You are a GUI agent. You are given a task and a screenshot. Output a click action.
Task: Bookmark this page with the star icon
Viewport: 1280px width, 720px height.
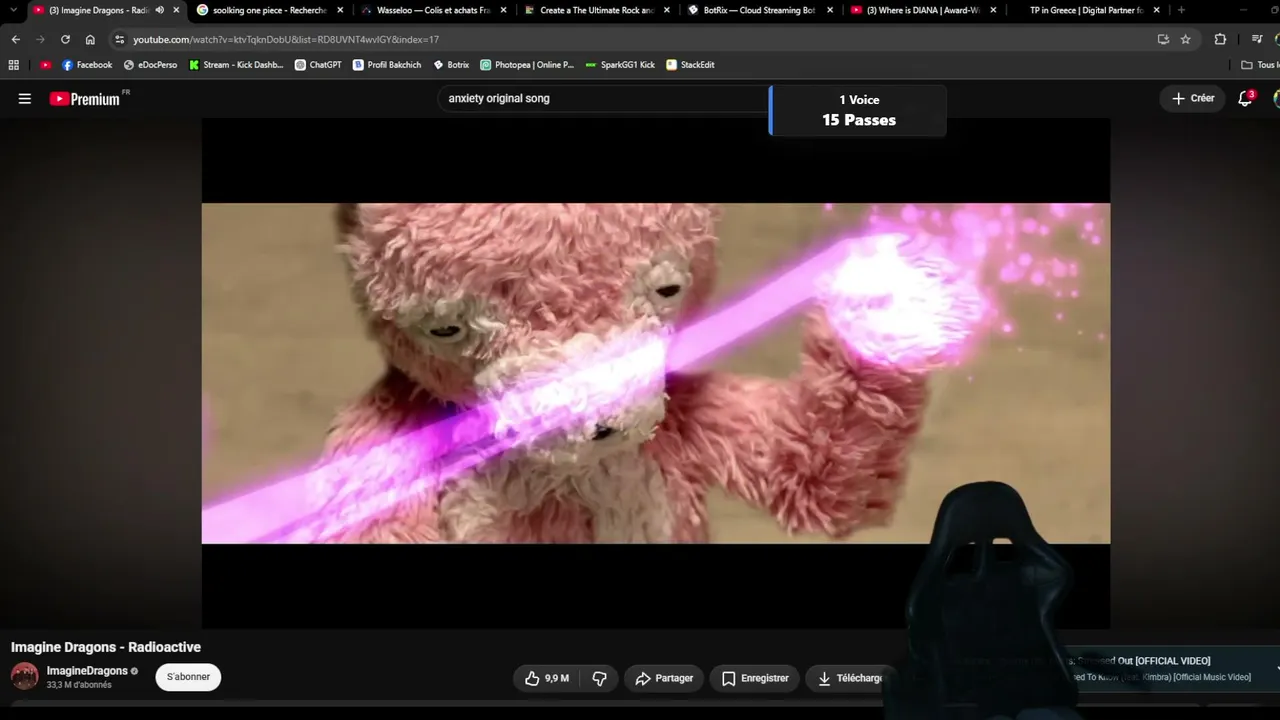click(1186, 39)
